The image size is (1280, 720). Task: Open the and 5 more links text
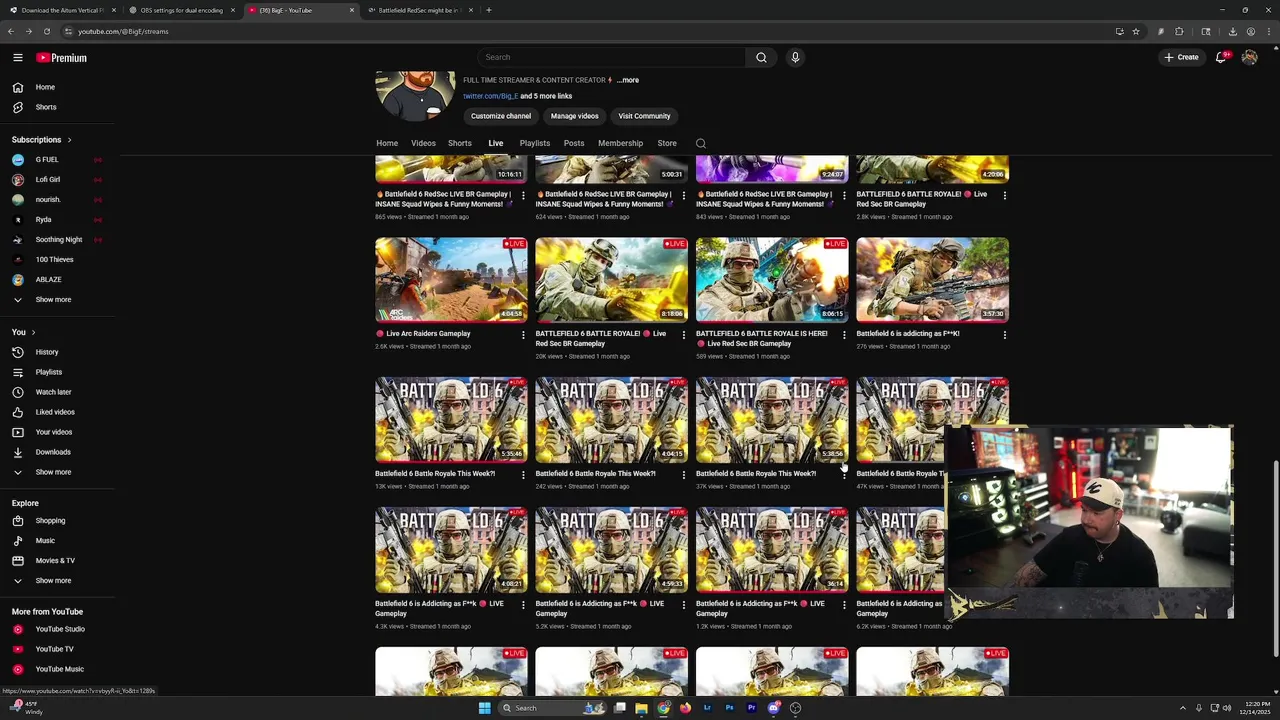(x=546, y=96)
